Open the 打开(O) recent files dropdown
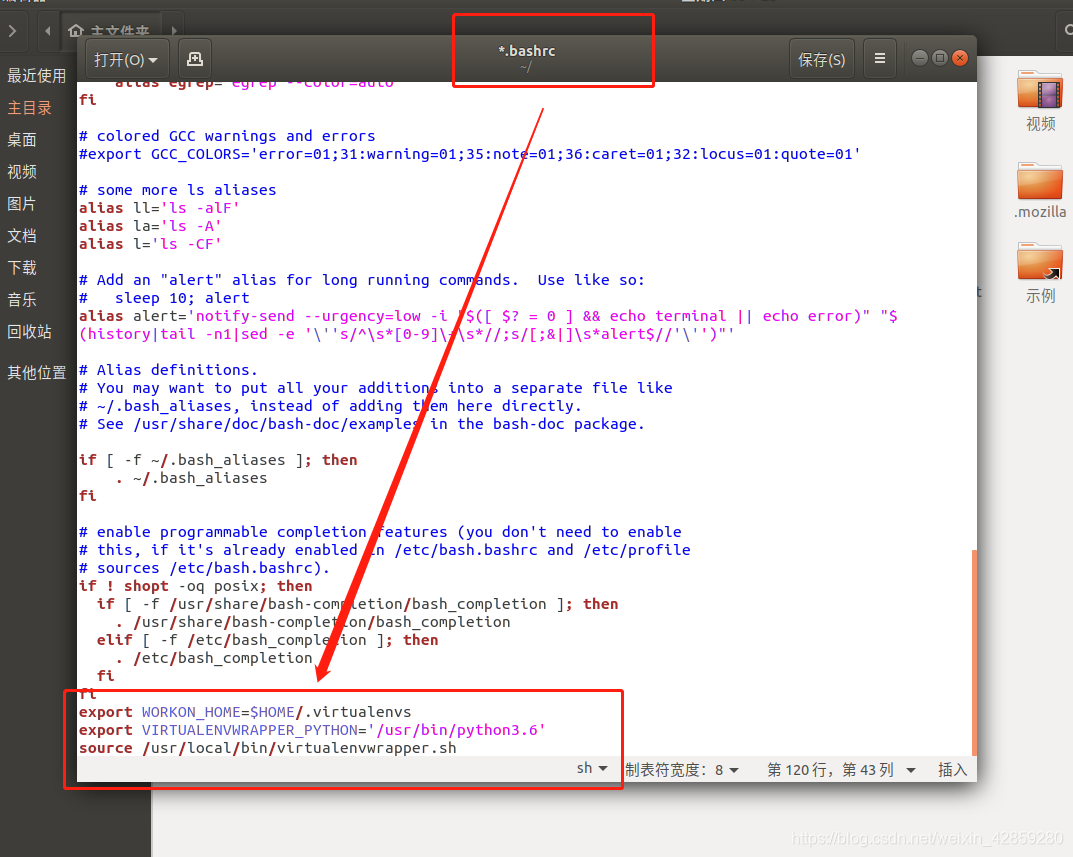The width and height of the screenshot is (1073, 857). pyautogui.click(x=126, y=59)
